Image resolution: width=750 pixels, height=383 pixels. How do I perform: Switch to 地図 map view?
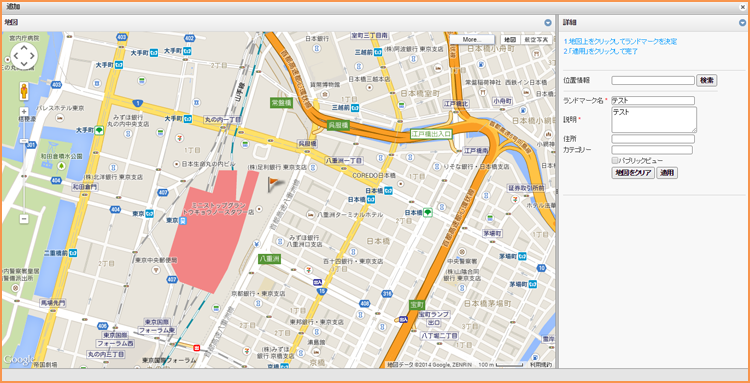point(510,40)
